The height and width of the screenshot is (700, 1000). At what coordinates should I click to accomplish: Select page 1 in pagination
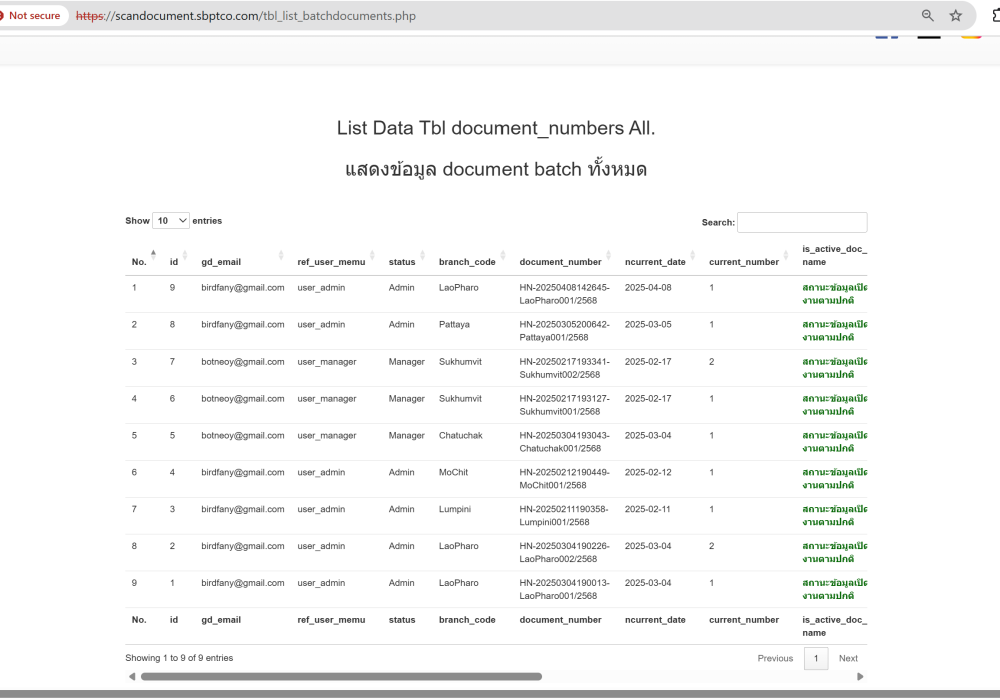tap(816, 658)
